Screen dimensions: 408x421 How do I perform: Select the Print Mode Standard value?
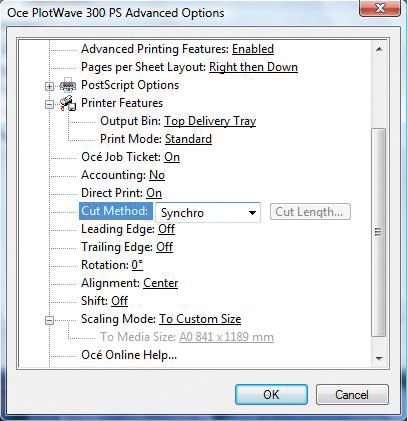click(x=188, y=139)
